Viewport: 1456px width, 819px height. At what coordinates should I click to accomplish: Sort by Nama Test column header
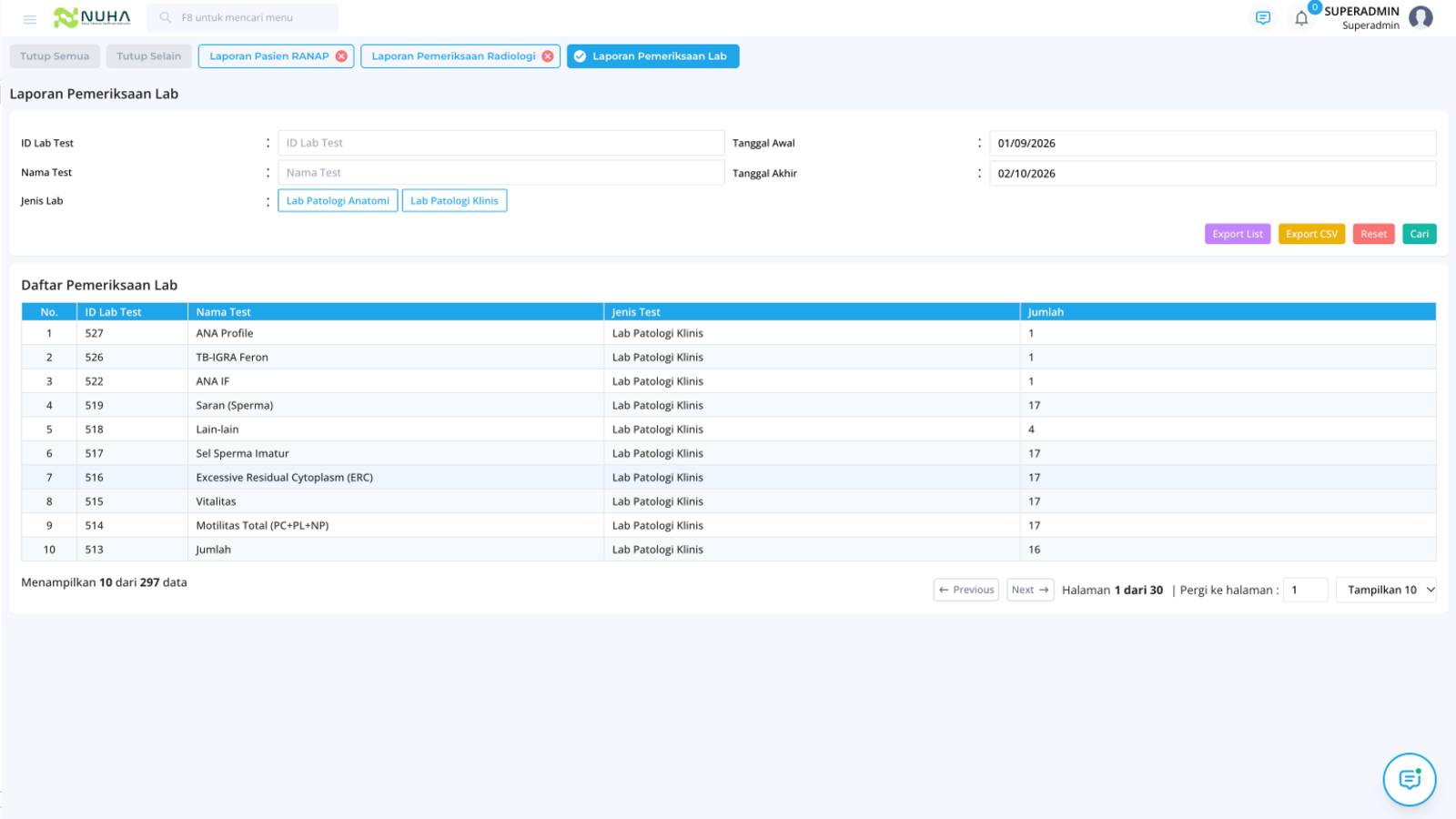pyautogui.click(x=395, y=312)
